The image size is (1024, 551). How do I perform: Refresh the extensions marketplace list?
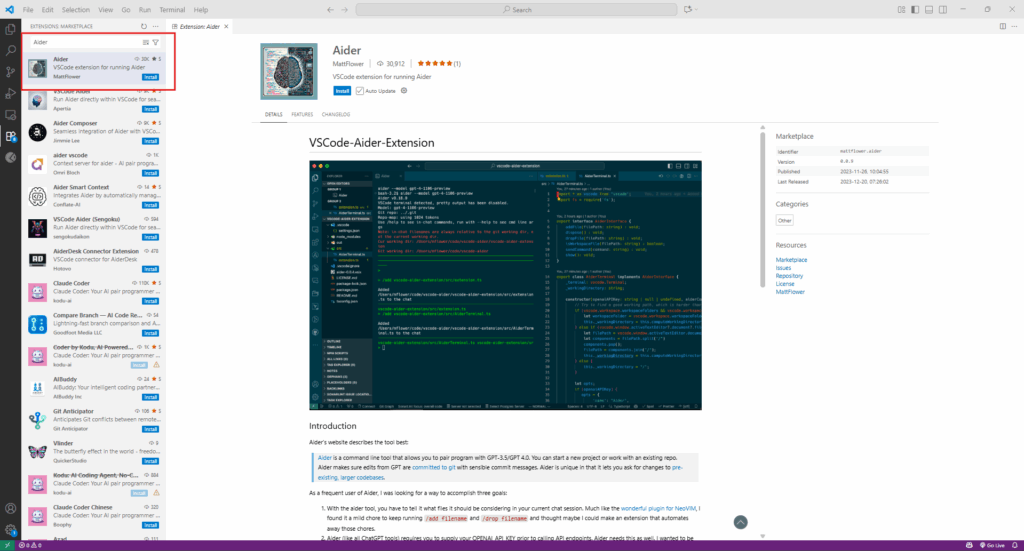143,26
